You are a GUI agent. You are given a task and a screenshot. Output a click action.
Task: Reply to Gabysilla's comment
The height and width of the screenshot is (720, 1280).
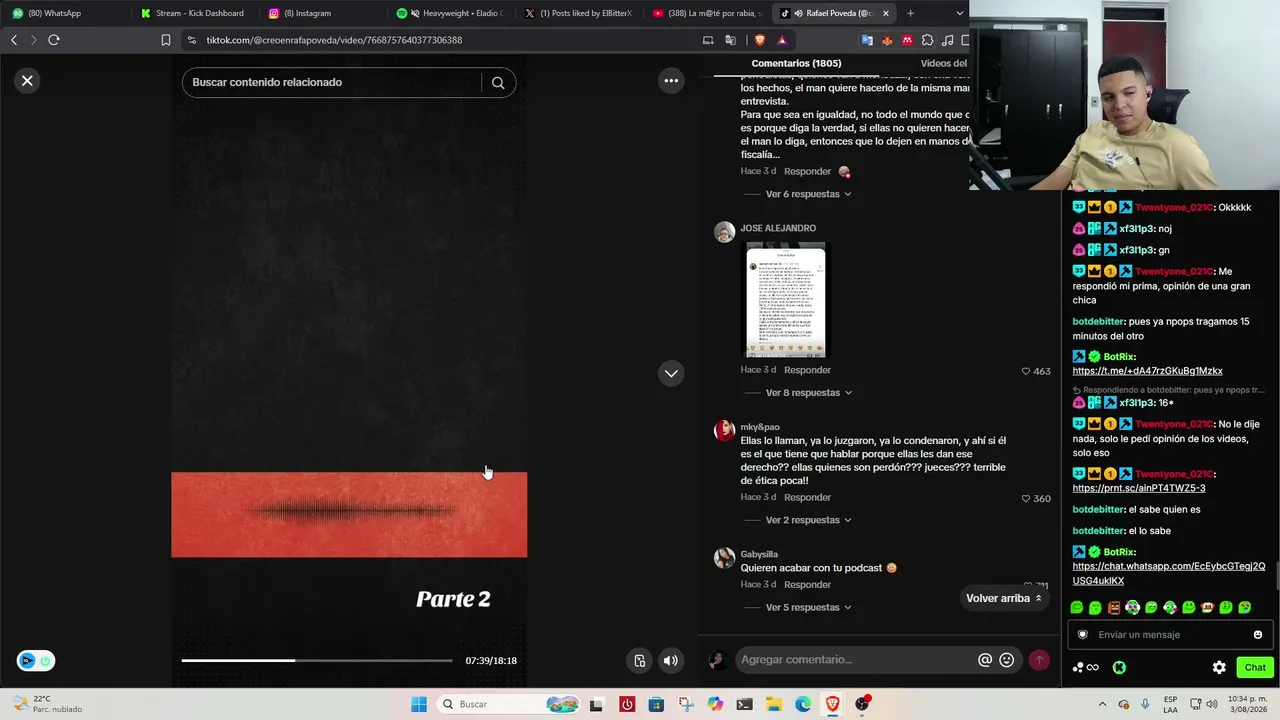(x=807, y=584)
